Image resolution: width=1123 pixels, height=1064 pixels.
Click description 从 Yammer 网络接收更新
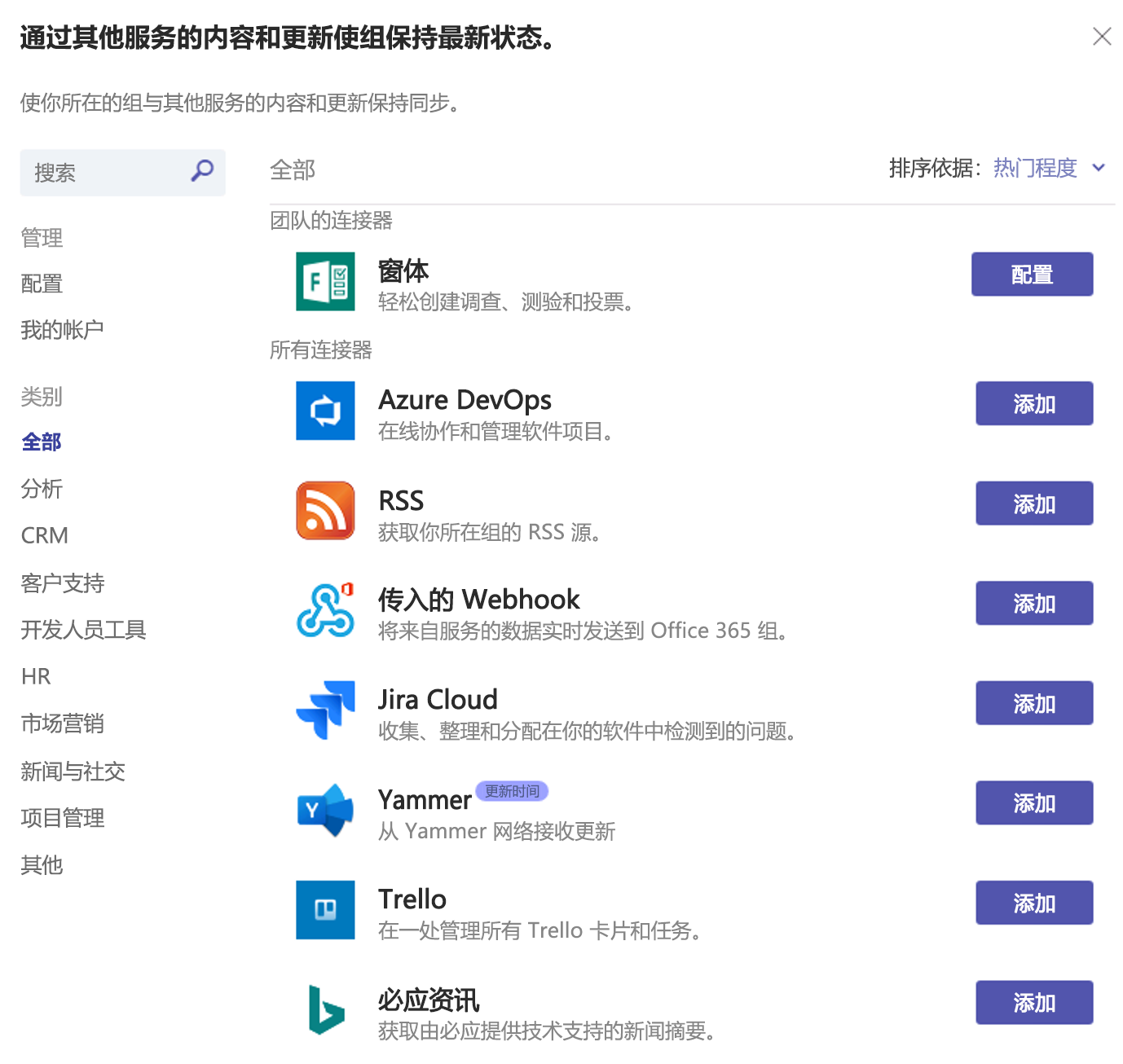[496, 831]
